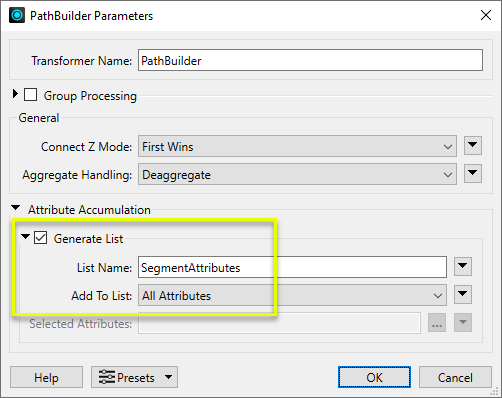Open arrow menu beside List Name field
This screenshot has width=502, height=398.
point(463,267)
